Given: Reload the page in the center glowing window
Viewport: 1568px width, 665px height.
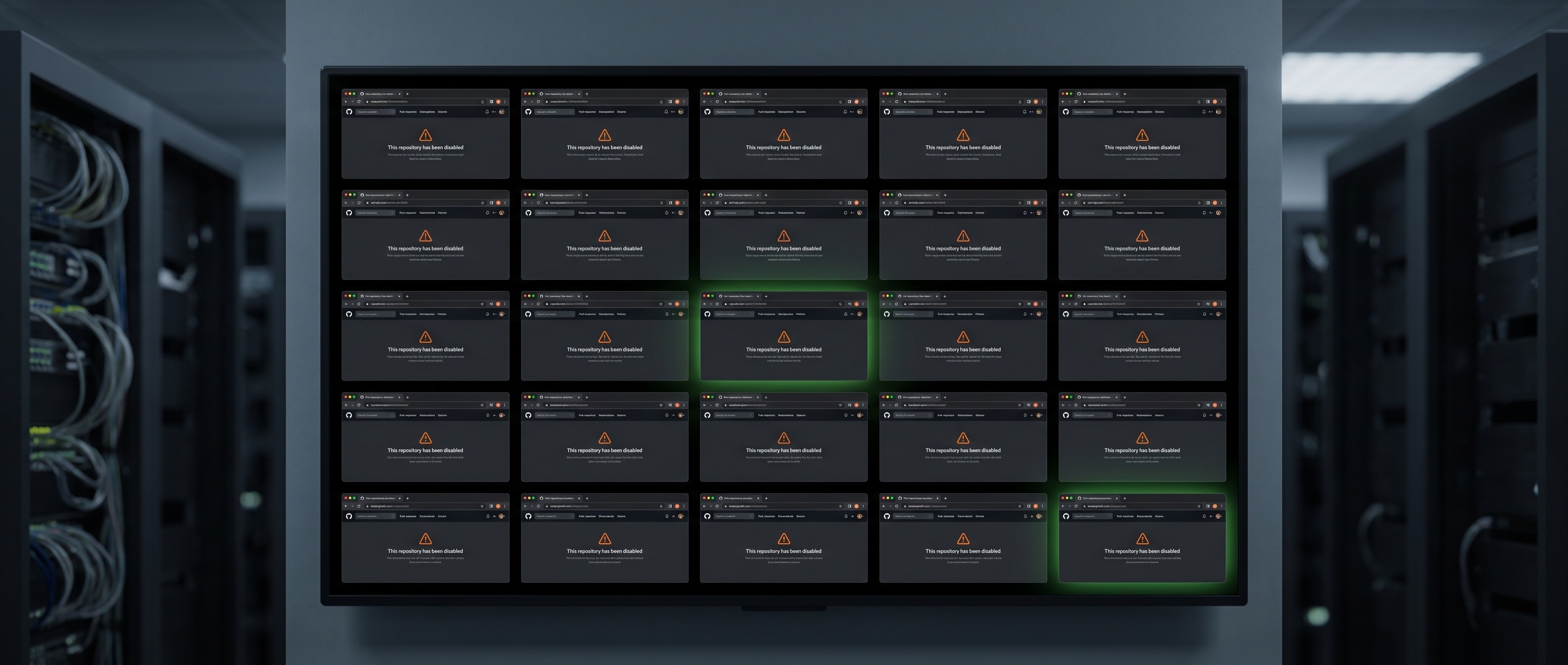Looking at the screenshot, I should 718,304.
